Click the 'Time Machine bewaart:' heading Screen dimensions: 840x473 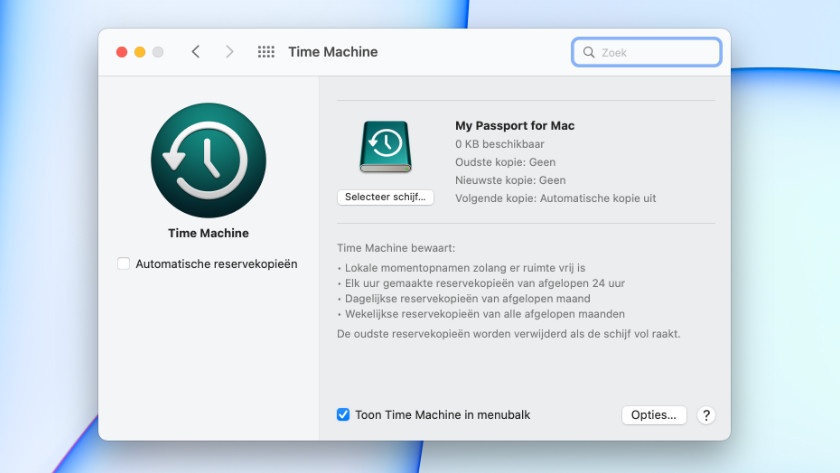[396, 248]
